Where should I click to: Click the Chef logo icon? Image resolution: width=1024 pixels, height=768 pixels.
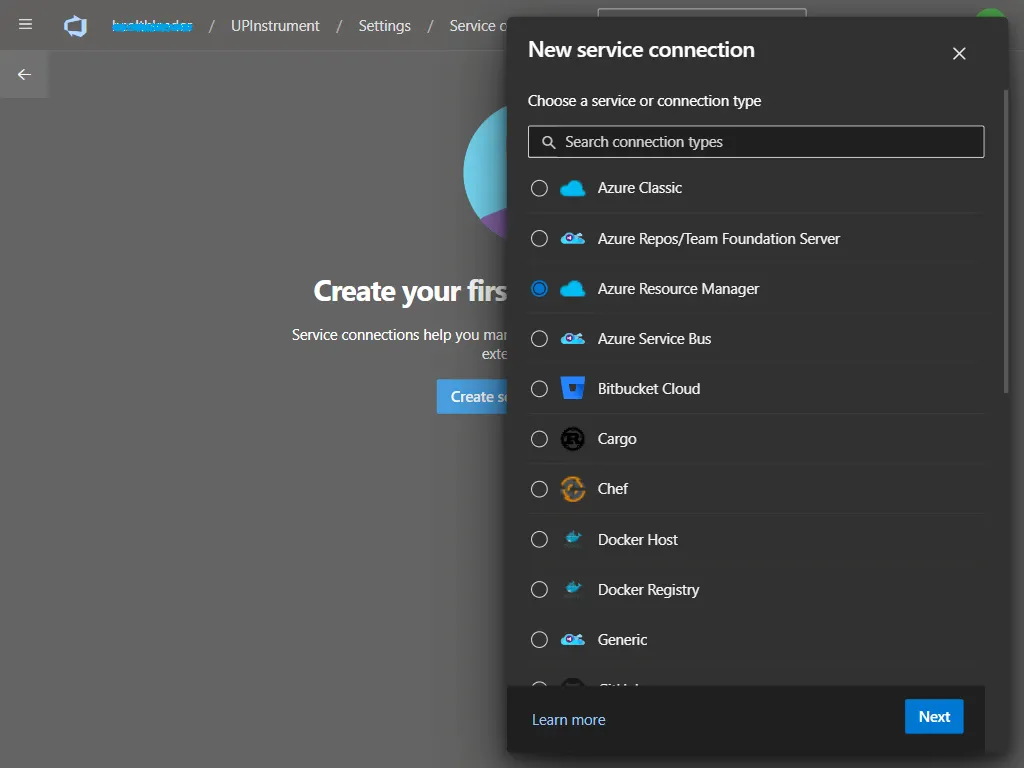tap(573, 489)
